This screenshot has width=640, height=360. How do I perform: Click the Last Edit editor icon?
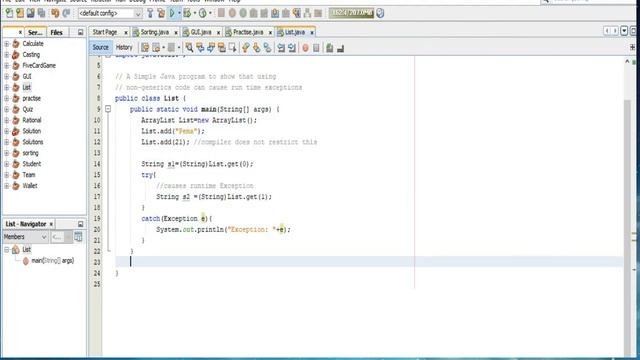(145, 48)
